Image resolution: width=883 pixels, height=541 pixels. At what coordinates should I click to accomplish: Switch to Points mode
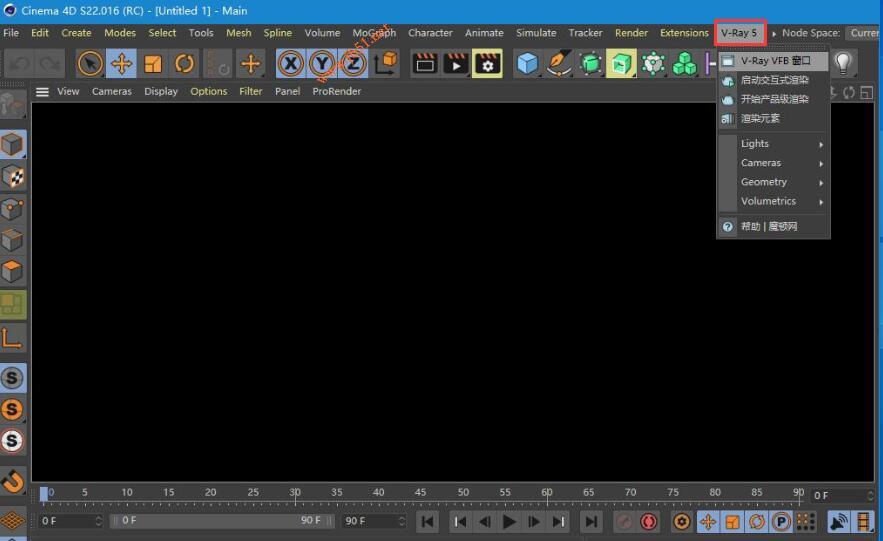tap(12, 209)
